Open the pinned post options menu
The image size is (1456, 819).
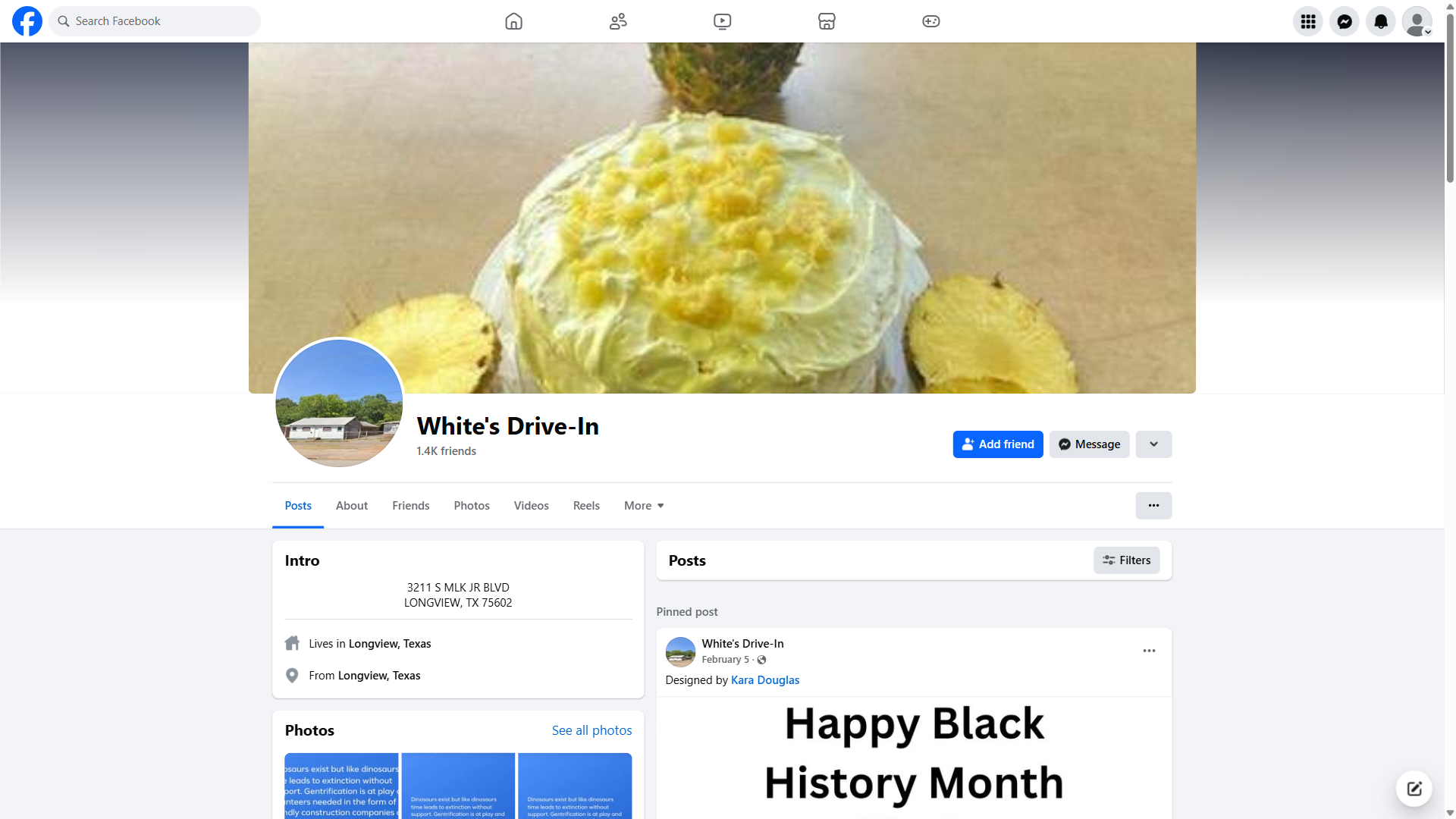click(x=1149, y=651)
